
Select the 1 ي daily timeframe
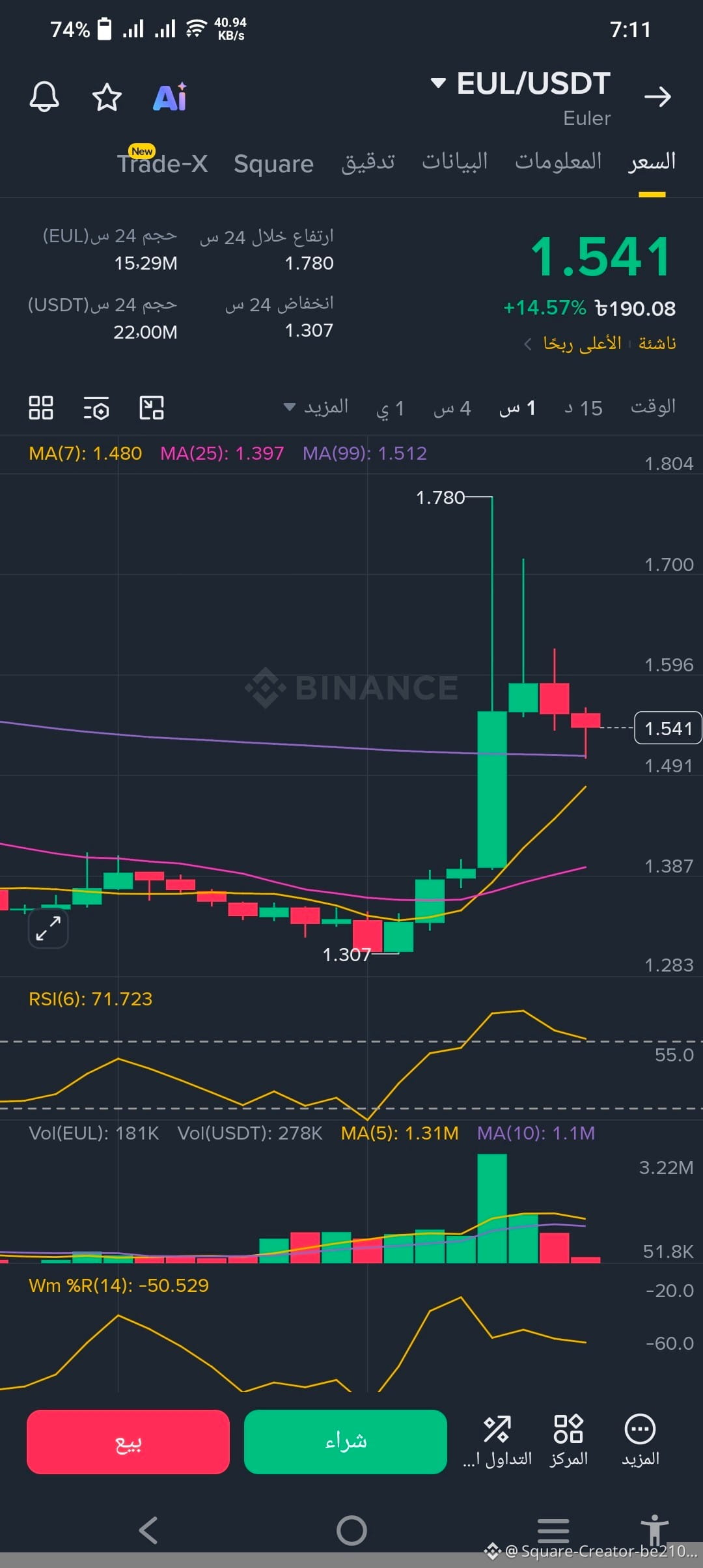coord(391,408)
